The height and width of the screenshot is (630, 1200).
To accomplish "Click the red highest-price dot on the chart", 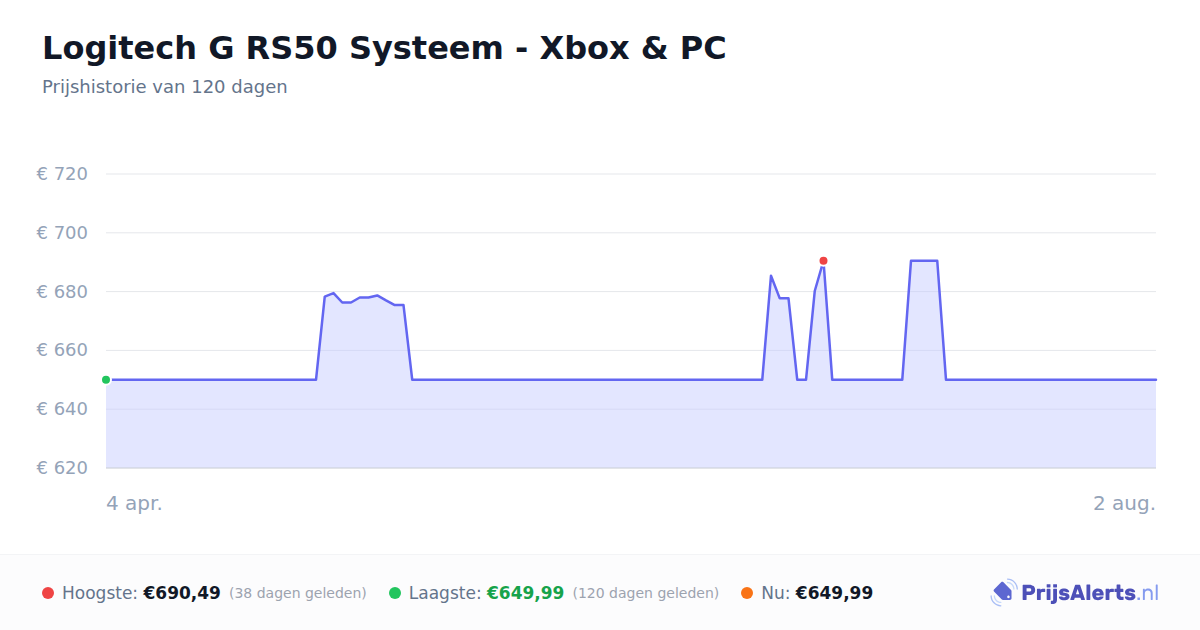I will [x=823, y=261].
